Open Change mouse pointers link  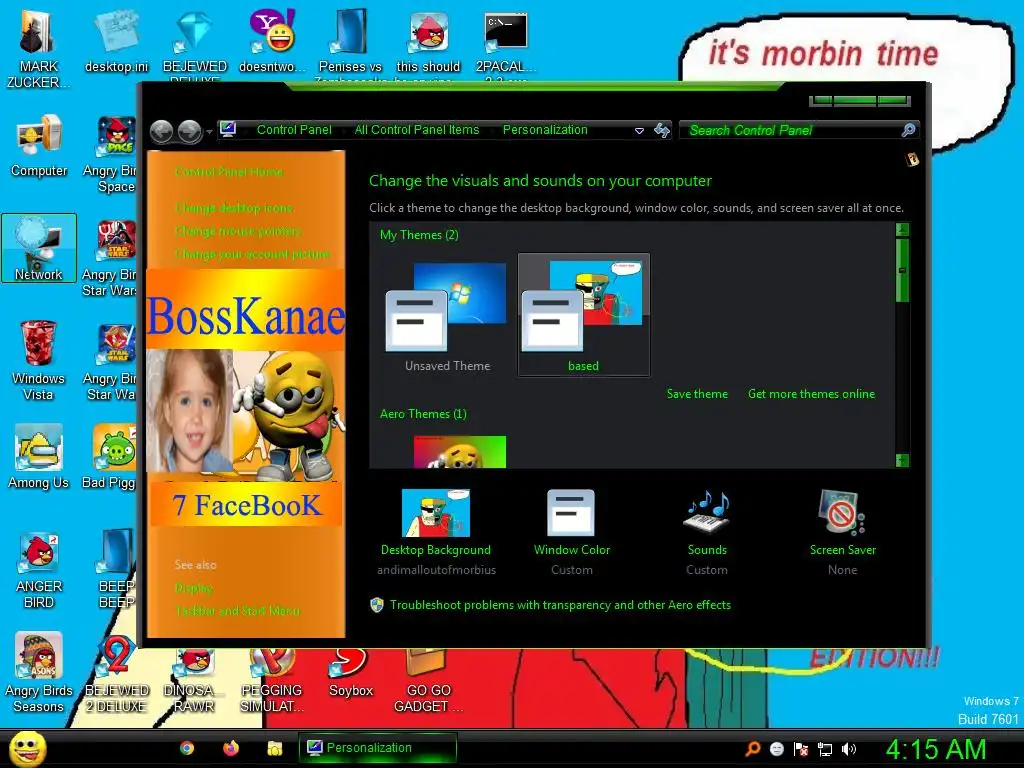coord(238,231)
